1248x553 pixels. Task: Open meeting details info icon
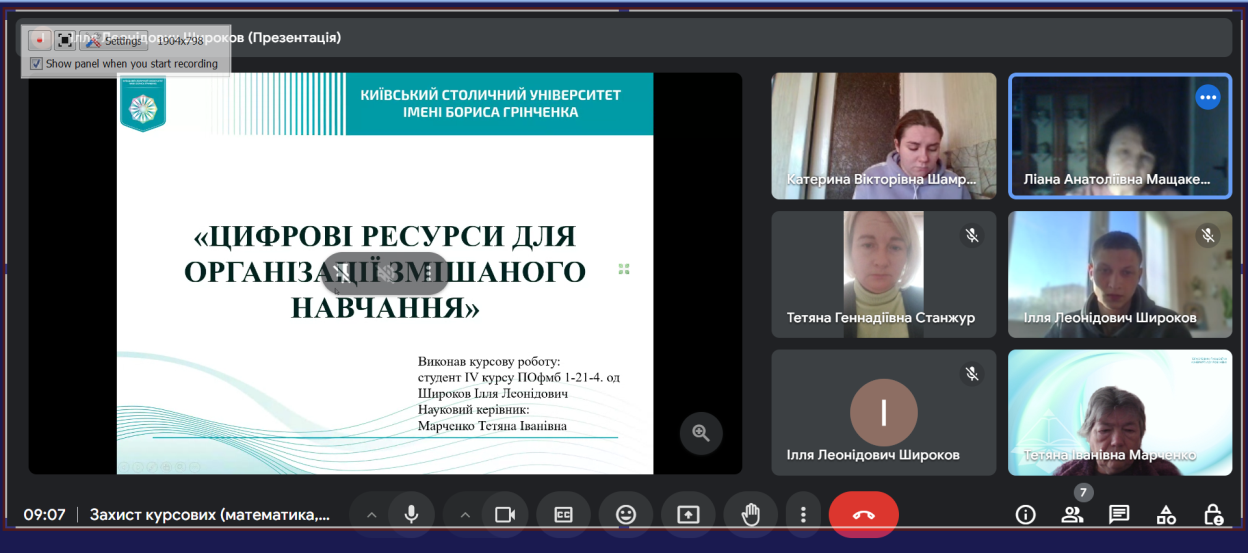(x=1025, y=515)
